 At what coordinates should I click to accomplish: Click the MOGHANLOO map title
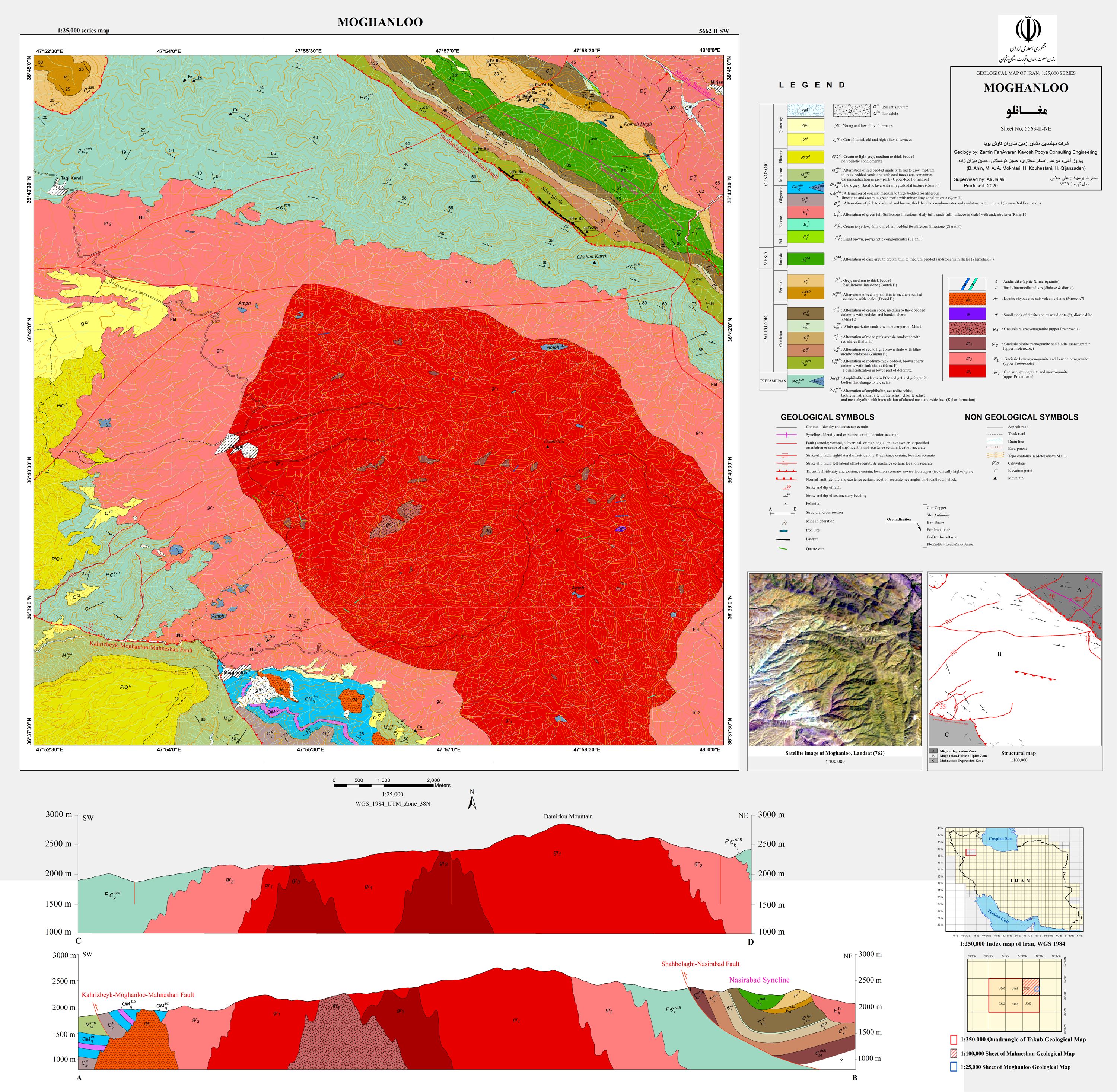(380, 22)
